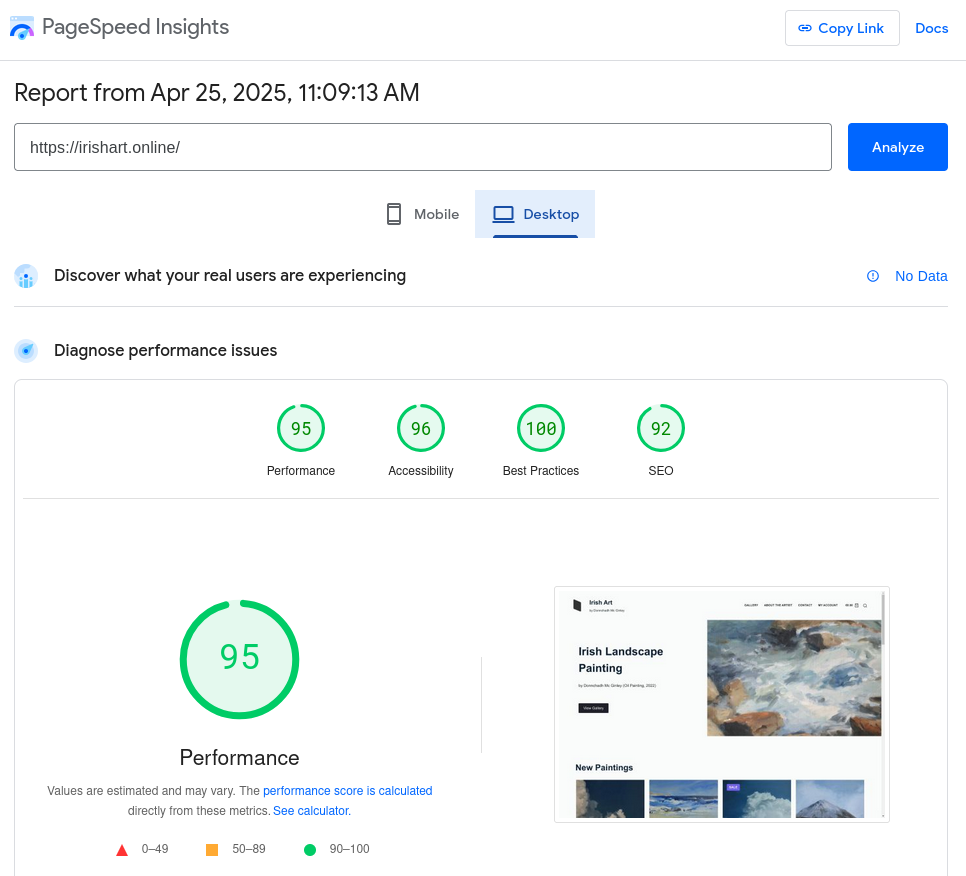Click the real users experience icon
966x876 pixels.
(26, 276)
